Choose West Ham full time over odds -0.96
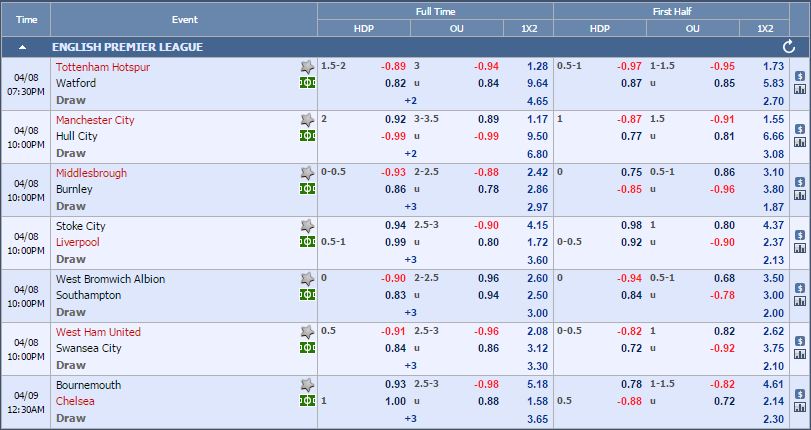This screenshot has width=811, height=430. 487,331
